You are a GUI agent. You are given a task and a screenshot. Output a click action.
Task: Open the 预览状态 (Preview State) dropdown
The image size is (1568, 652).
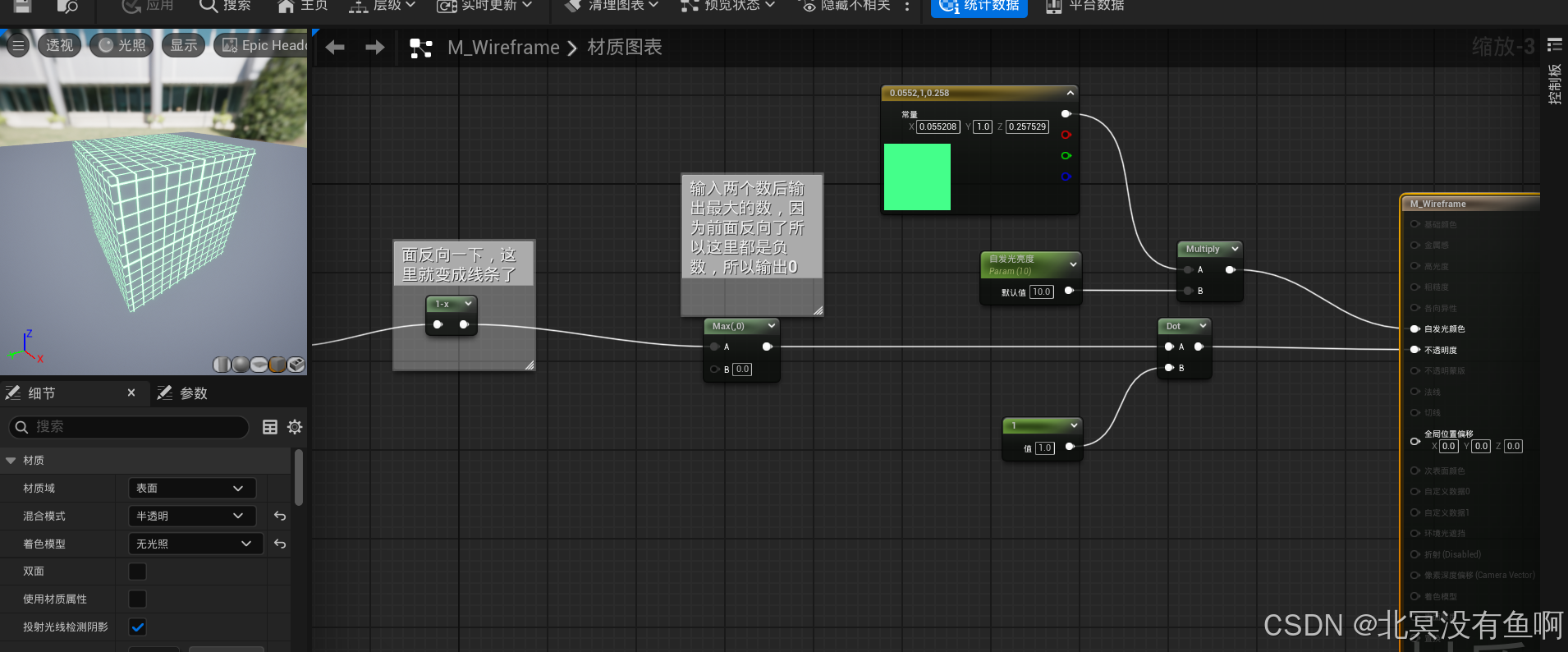727,5
